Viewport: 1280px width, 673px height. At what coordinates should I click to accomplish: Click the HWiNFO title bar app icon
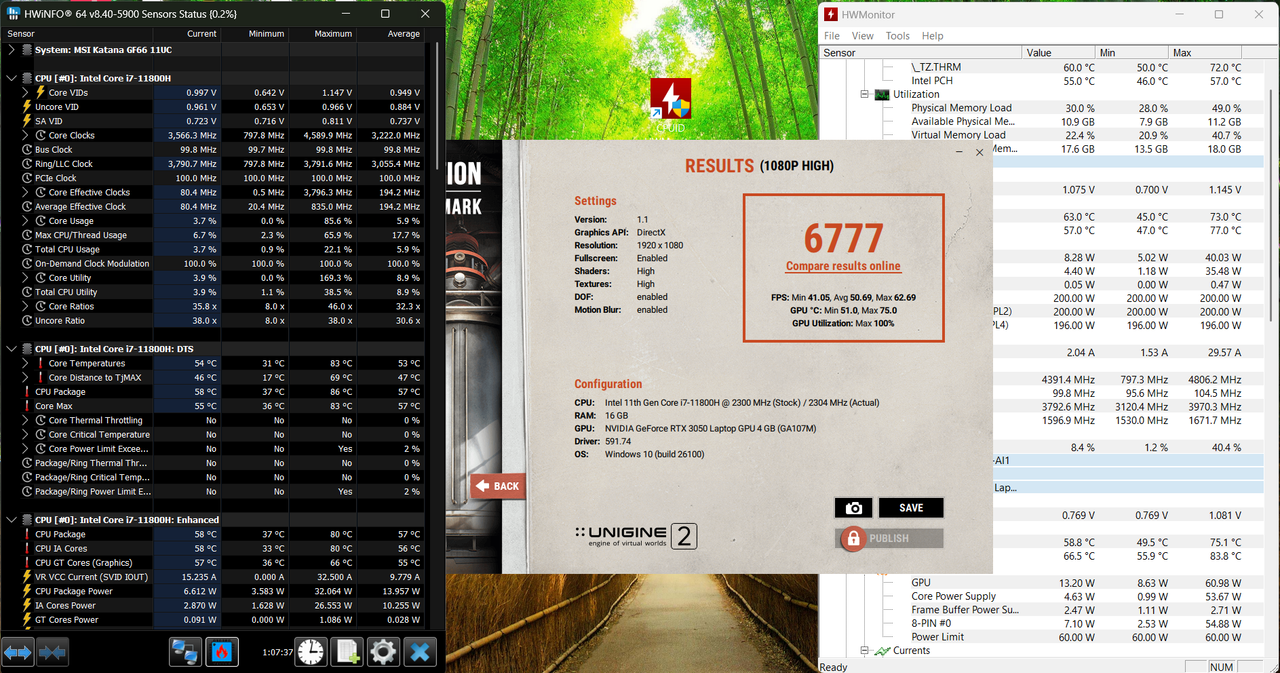[14, 14]
